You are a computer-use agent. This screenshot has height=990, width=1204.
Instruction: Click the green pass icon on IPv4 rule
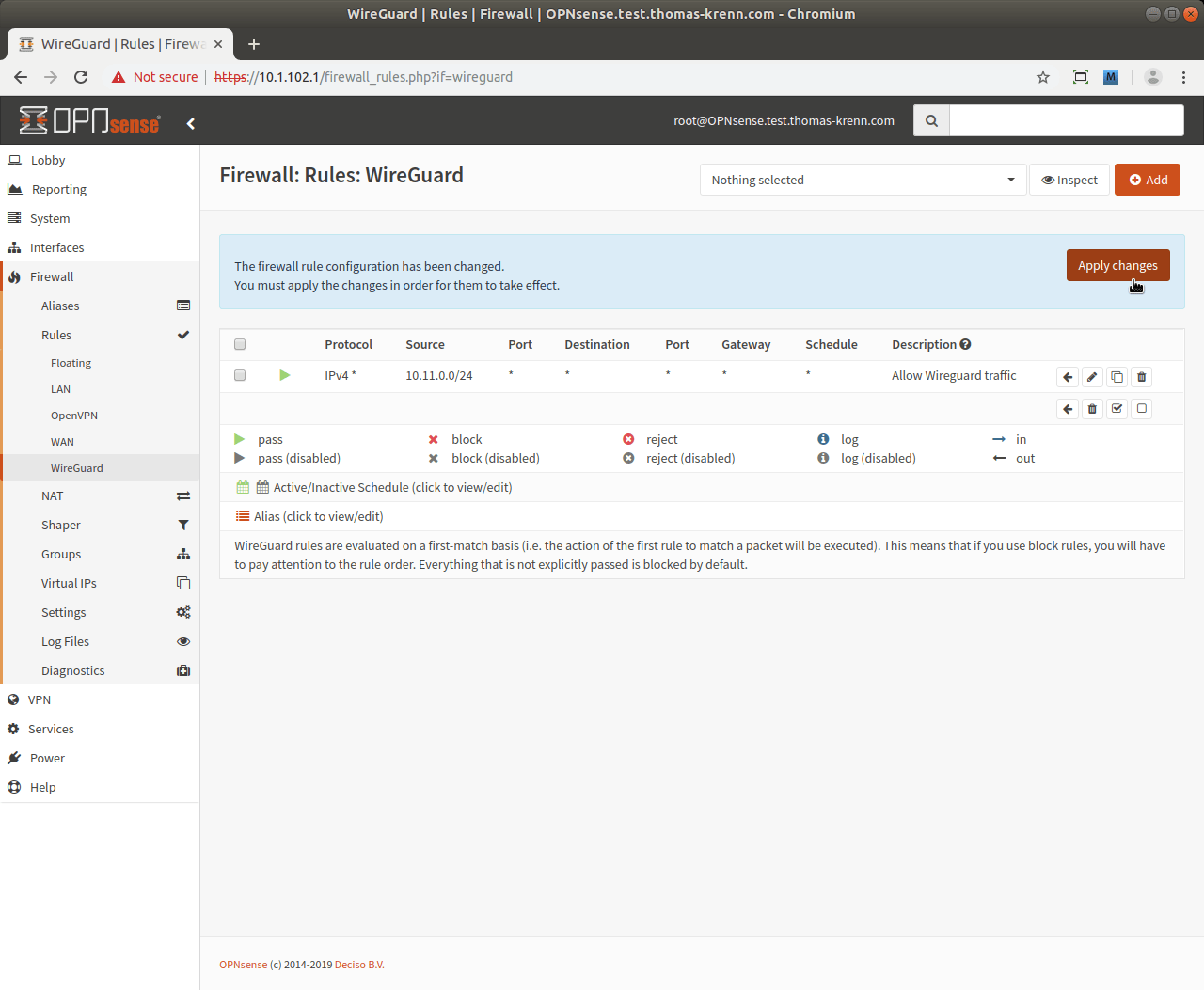point(285,375)
